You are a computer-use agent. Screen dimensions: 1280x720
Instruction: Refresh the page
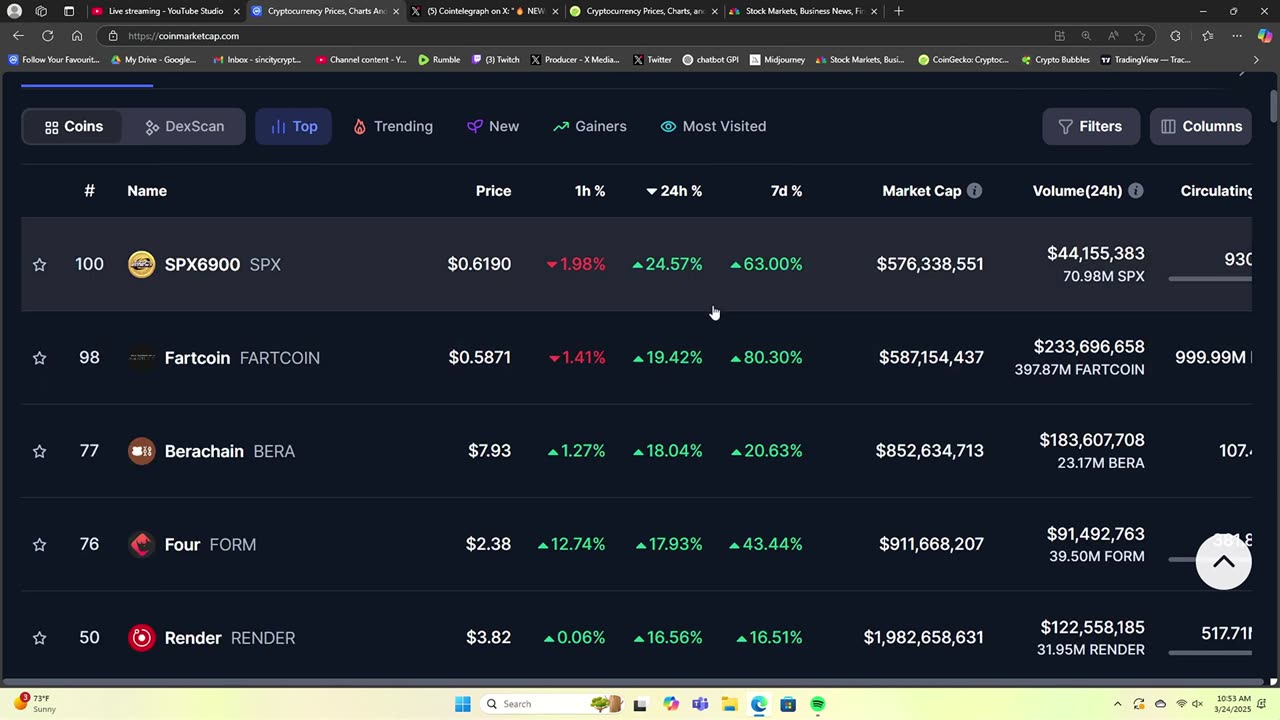47,36
